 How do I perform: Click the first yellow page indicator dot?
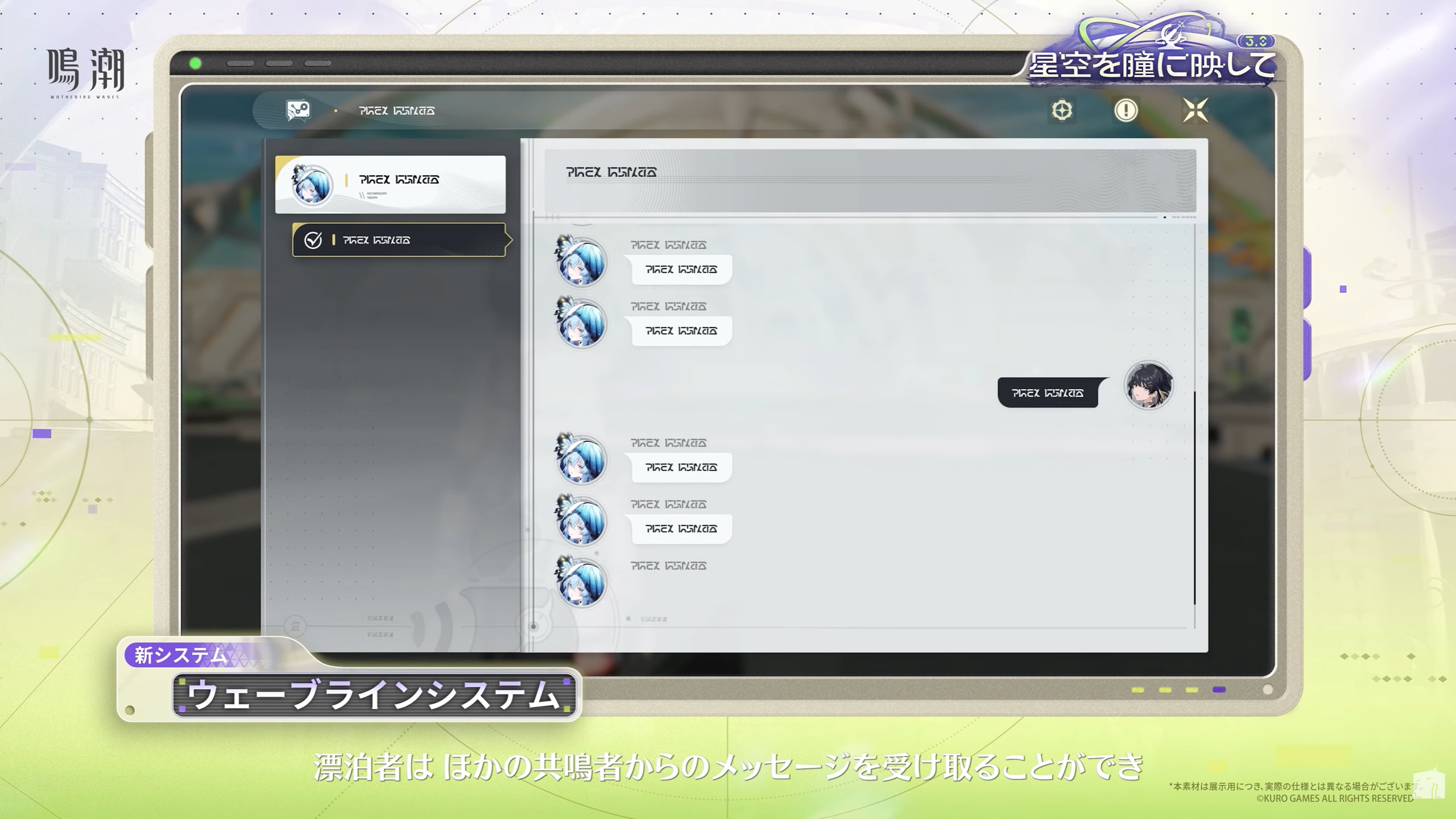pos(1137,689)
